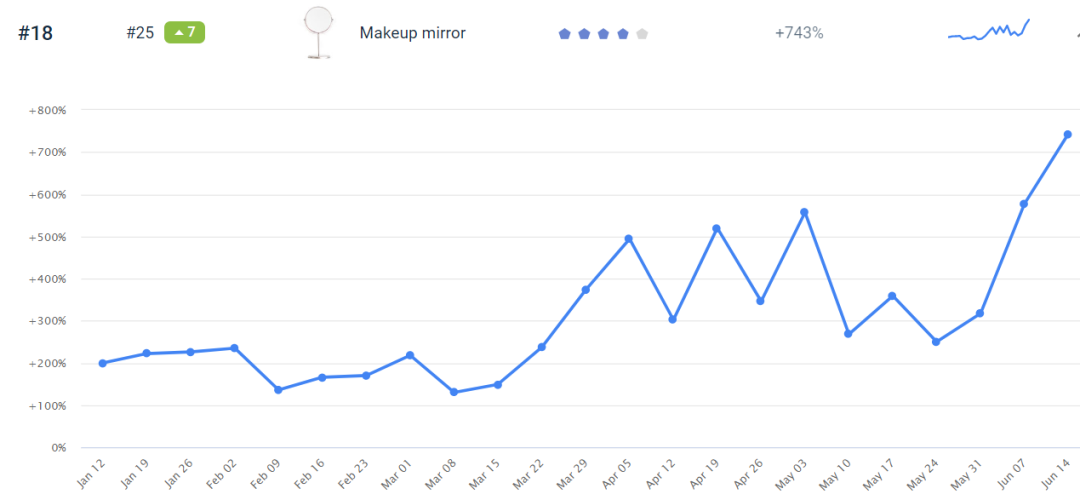Click the green +7 rank change badge
Image resolution: width=1080 pixels, height=500 pixels.
point(185,32)
